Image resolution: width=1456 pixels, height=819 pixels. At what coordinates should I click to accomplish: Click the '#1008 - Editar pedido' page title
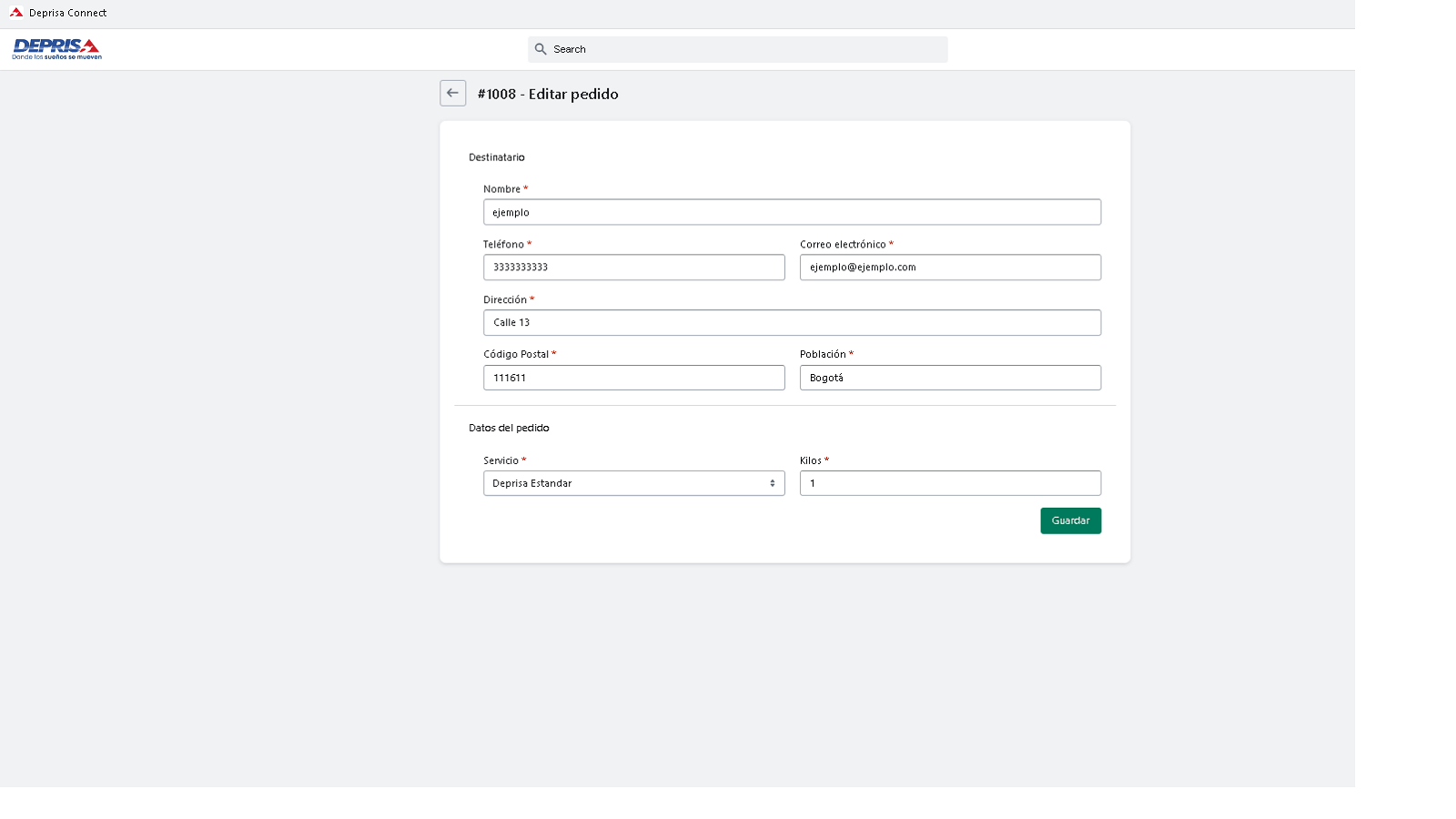[548, 94]
